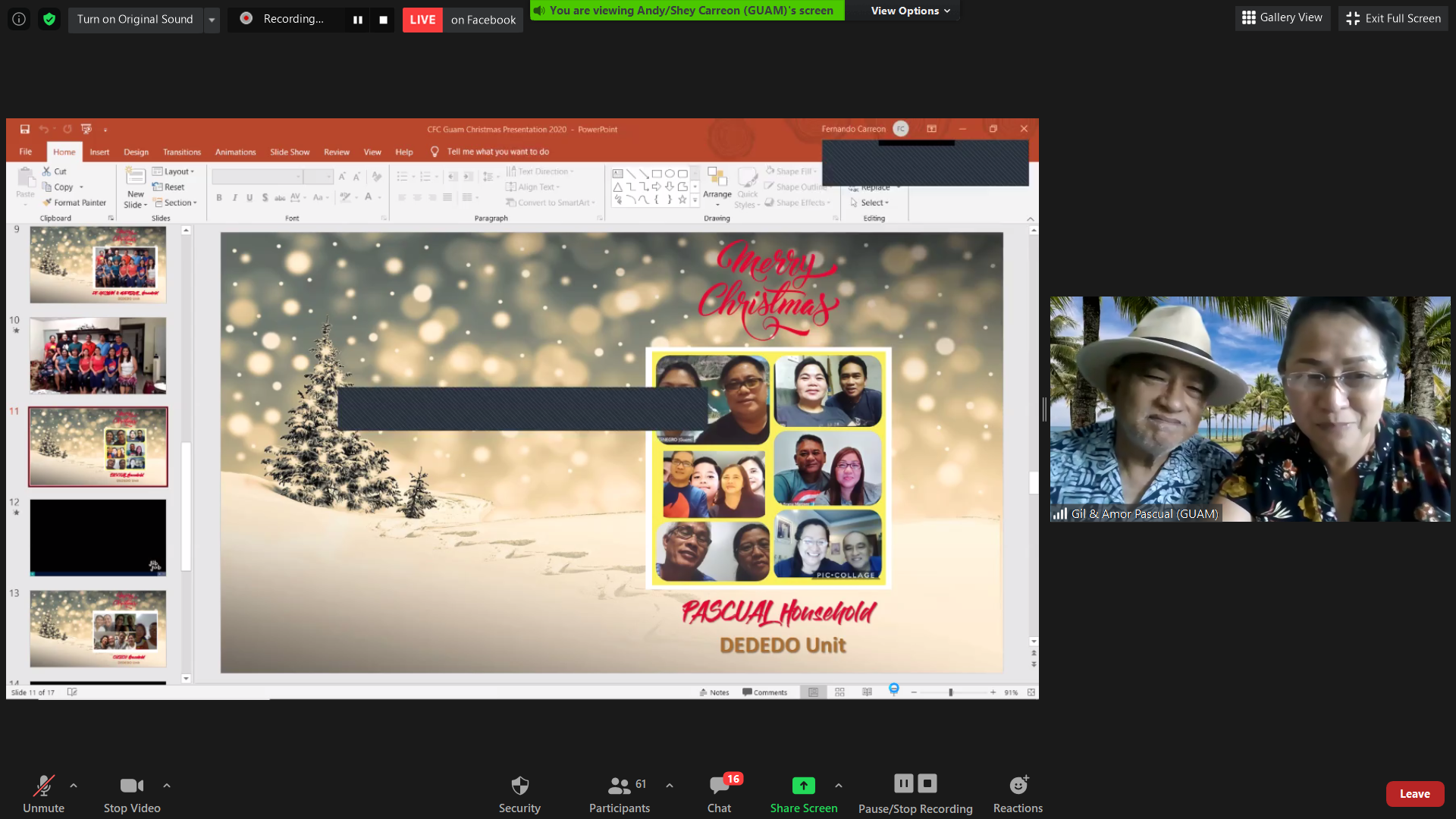Toggle the Notes pane

[714, 692]
